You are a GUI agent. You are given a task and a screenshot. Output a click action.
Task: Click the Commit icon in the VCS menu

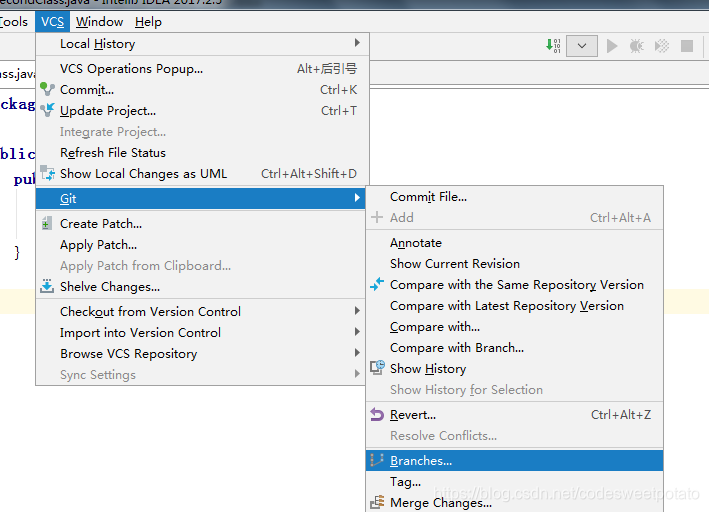tap(47, 89)
